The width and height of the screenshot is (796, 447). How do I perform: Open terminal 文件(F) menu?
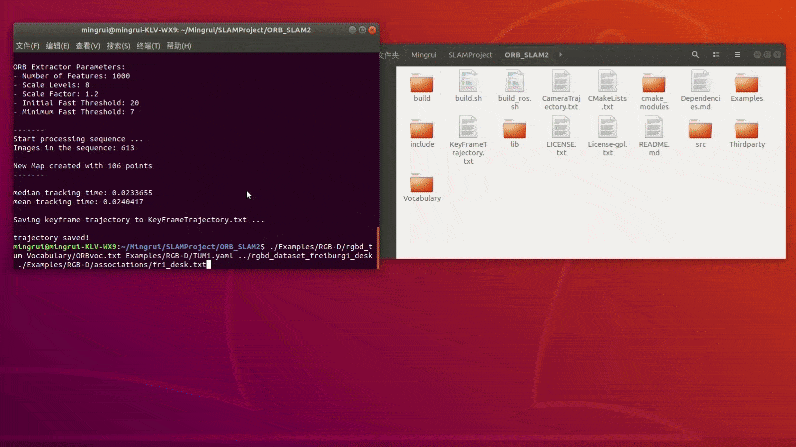(27, 46)
